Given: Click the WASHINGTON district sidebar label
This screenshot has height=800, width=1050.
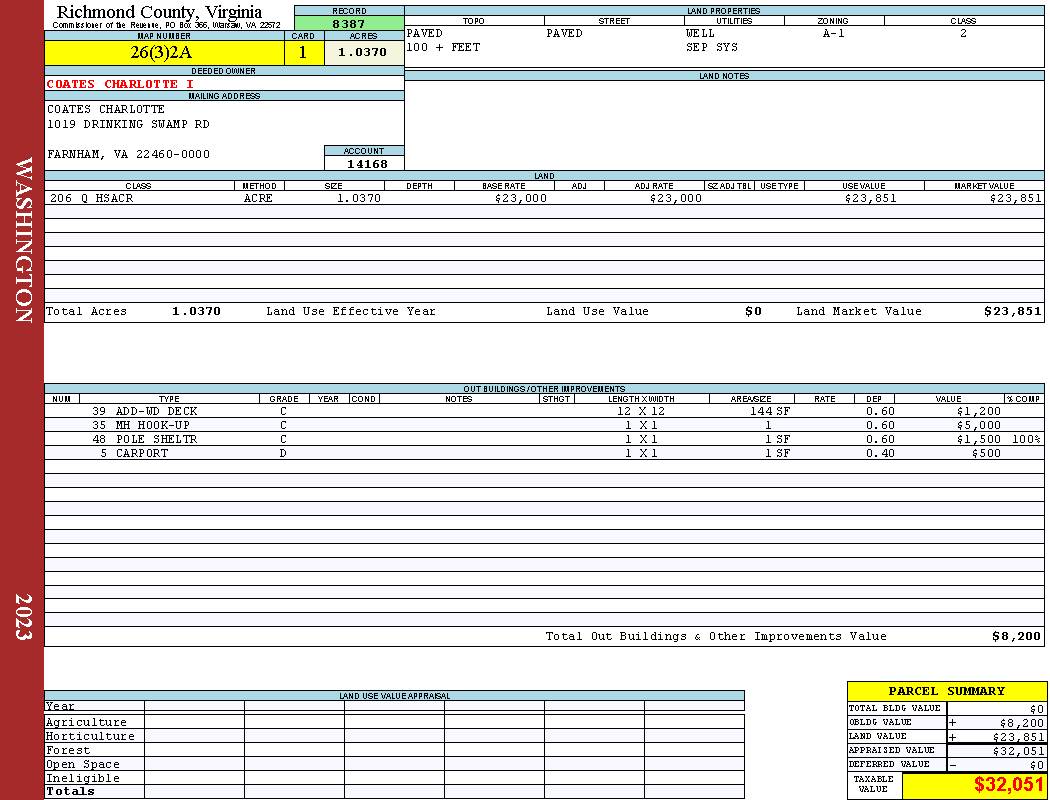Looking at the screenshot, I should [23, 240].
